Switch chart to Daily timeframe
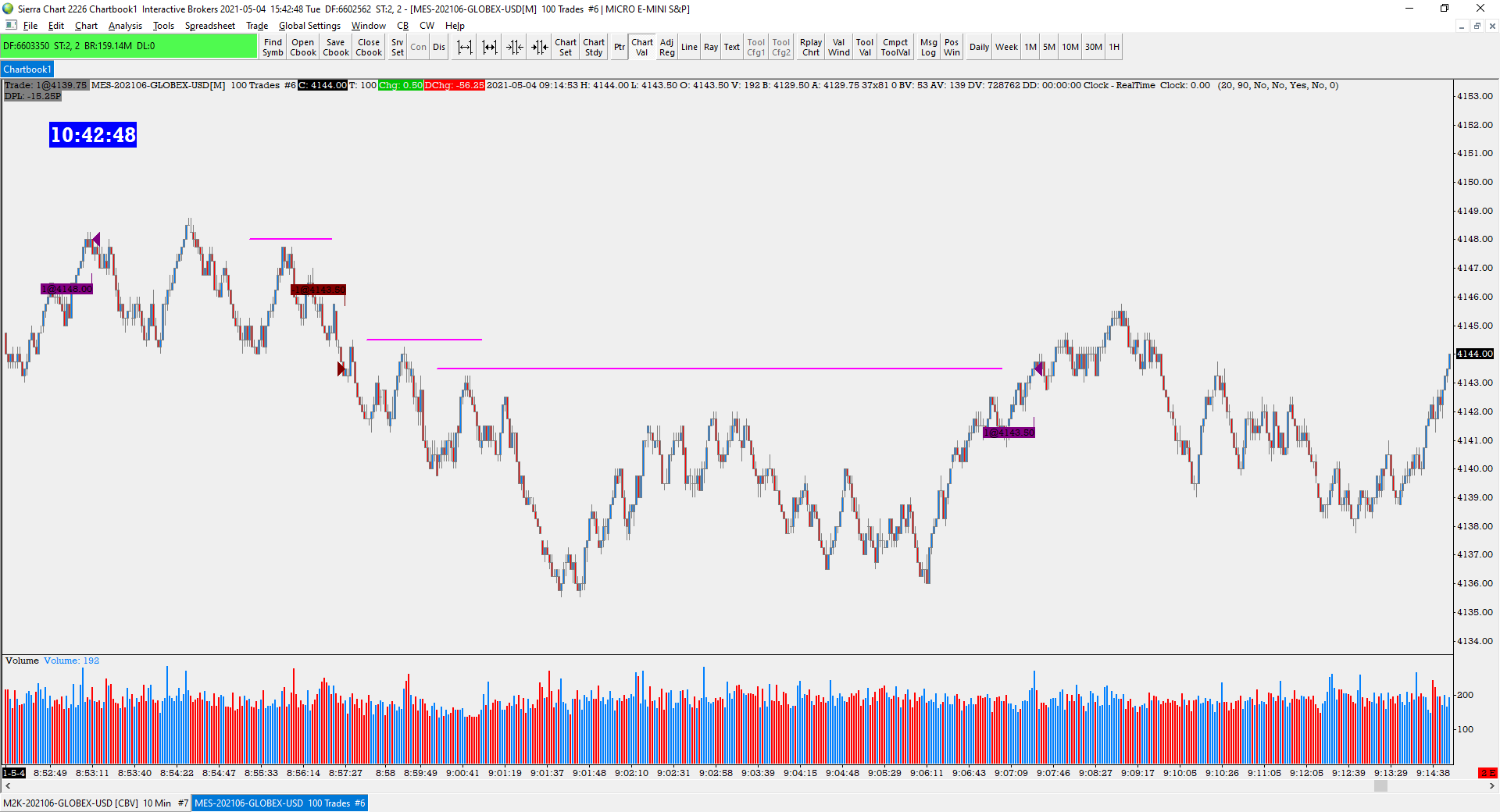 [980, 47]
